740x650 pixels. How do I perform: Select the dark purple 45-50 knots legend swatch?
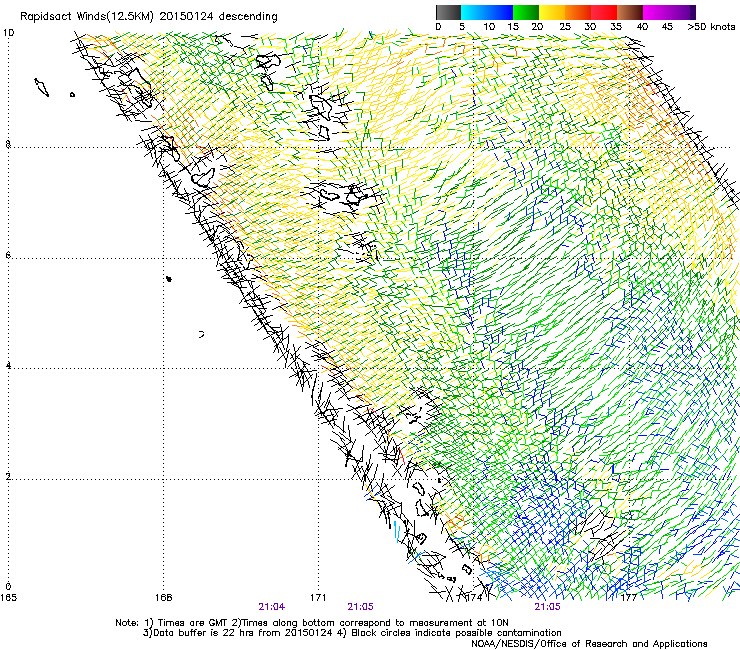[682, 12]
